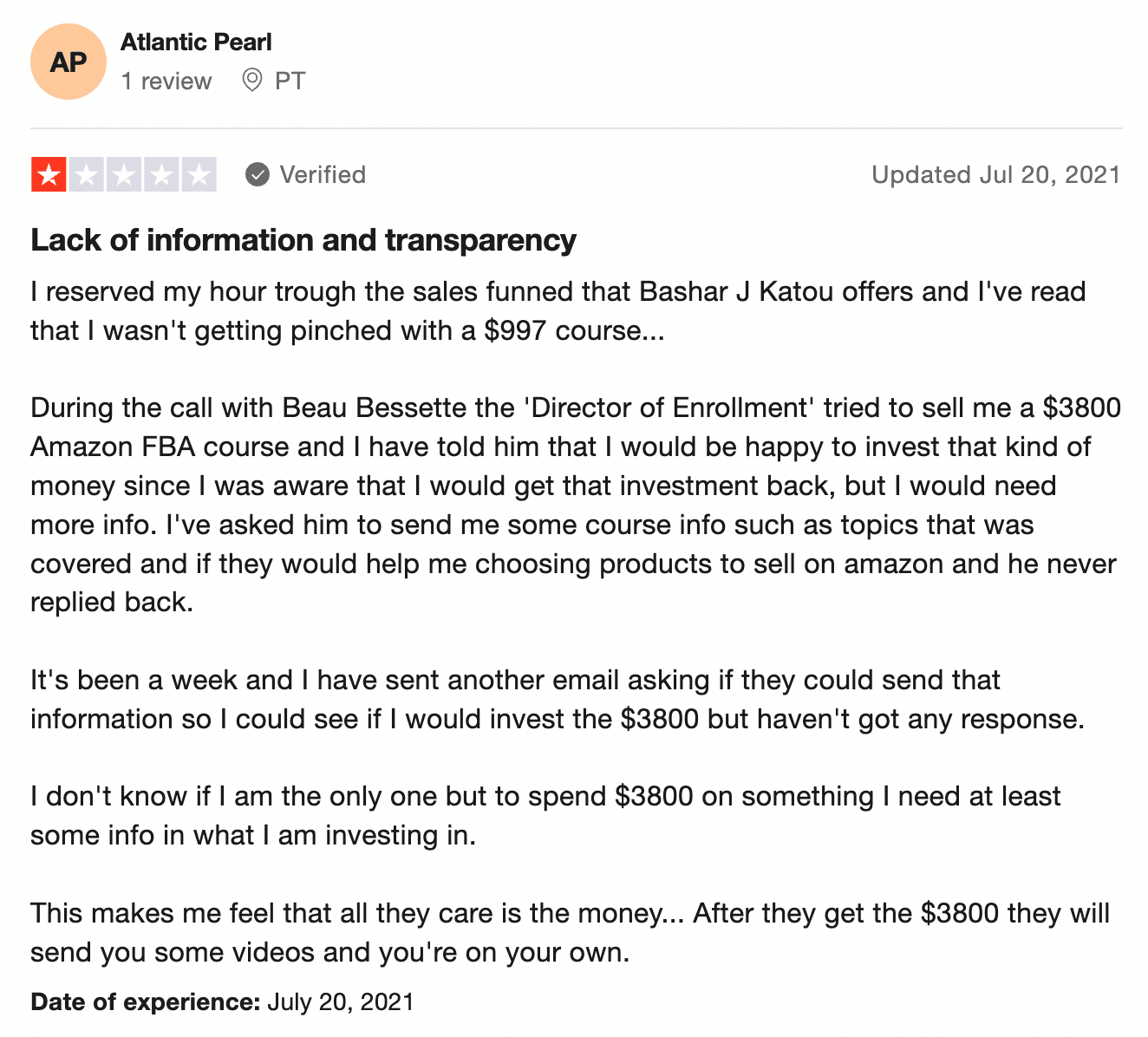
Task: Click the first paragraph mentioning Bashar J Katou
Action: point(558,311)
